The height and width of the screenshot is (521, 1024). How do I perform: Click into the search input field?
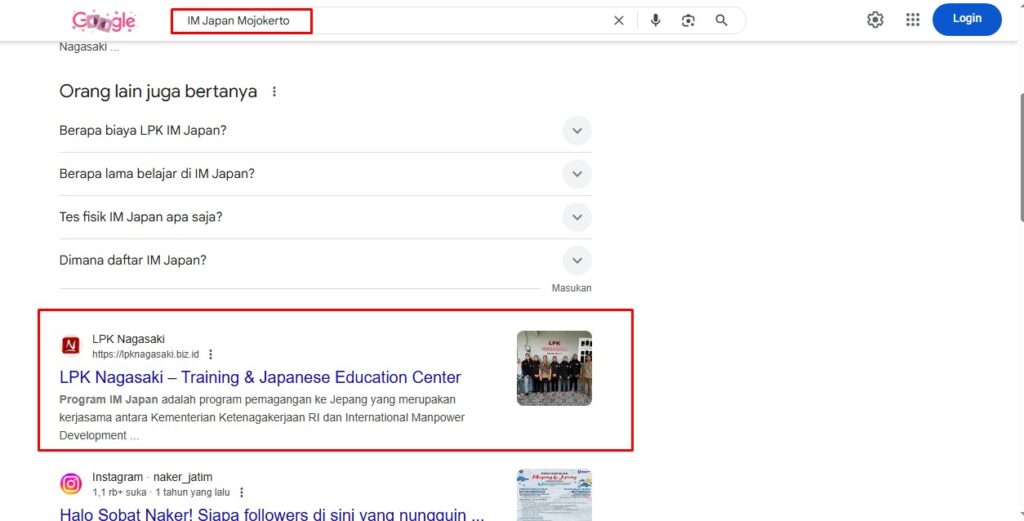(400, 20)
